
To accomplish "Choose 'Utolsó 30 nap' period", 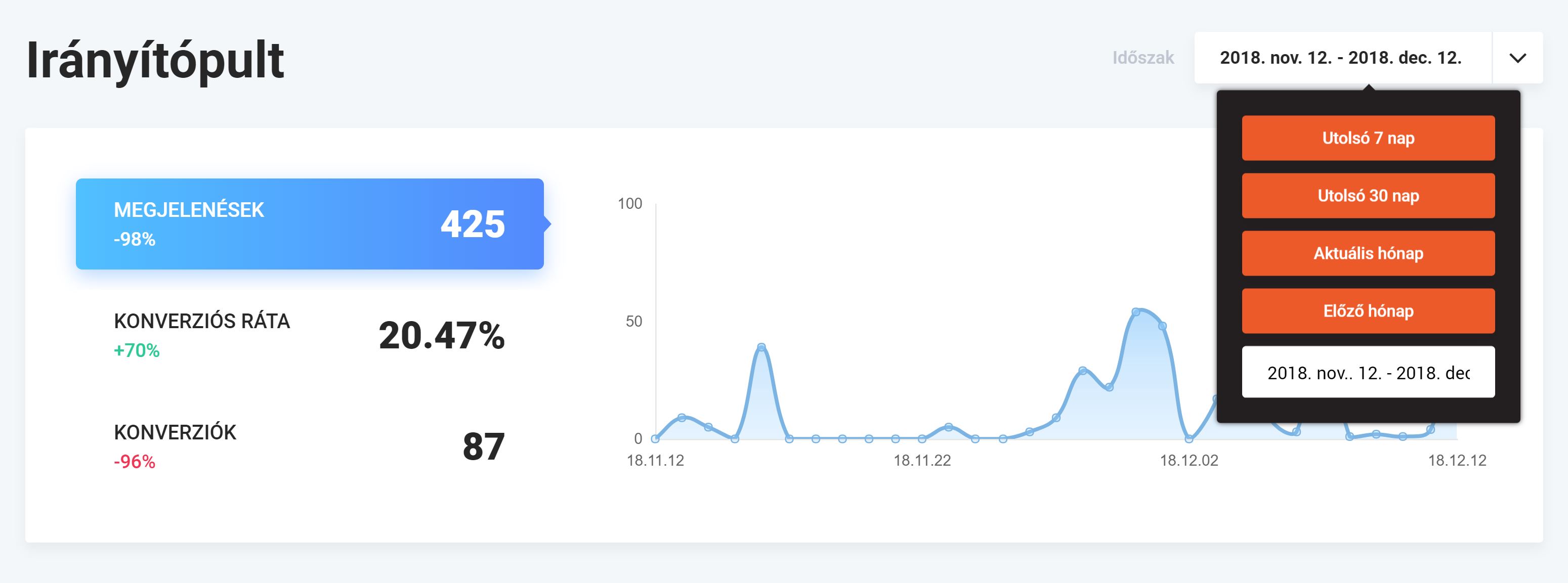I will 1368,196.
